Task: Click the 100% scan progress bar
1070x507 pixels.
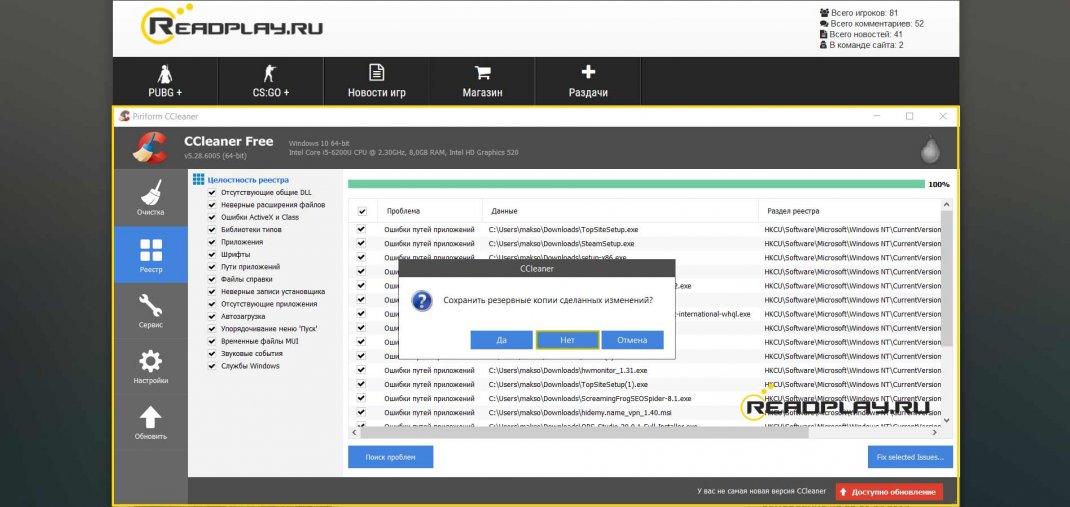Action: click(x=637, y=184)
